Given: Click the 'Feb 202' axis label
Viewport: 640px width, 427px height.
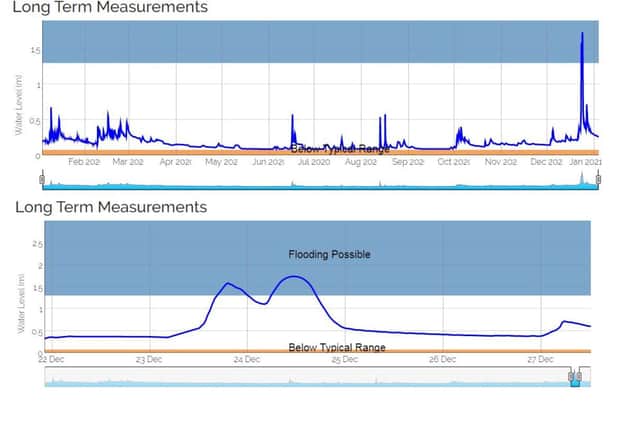Looking at the screenshot, I should (84, 162).
